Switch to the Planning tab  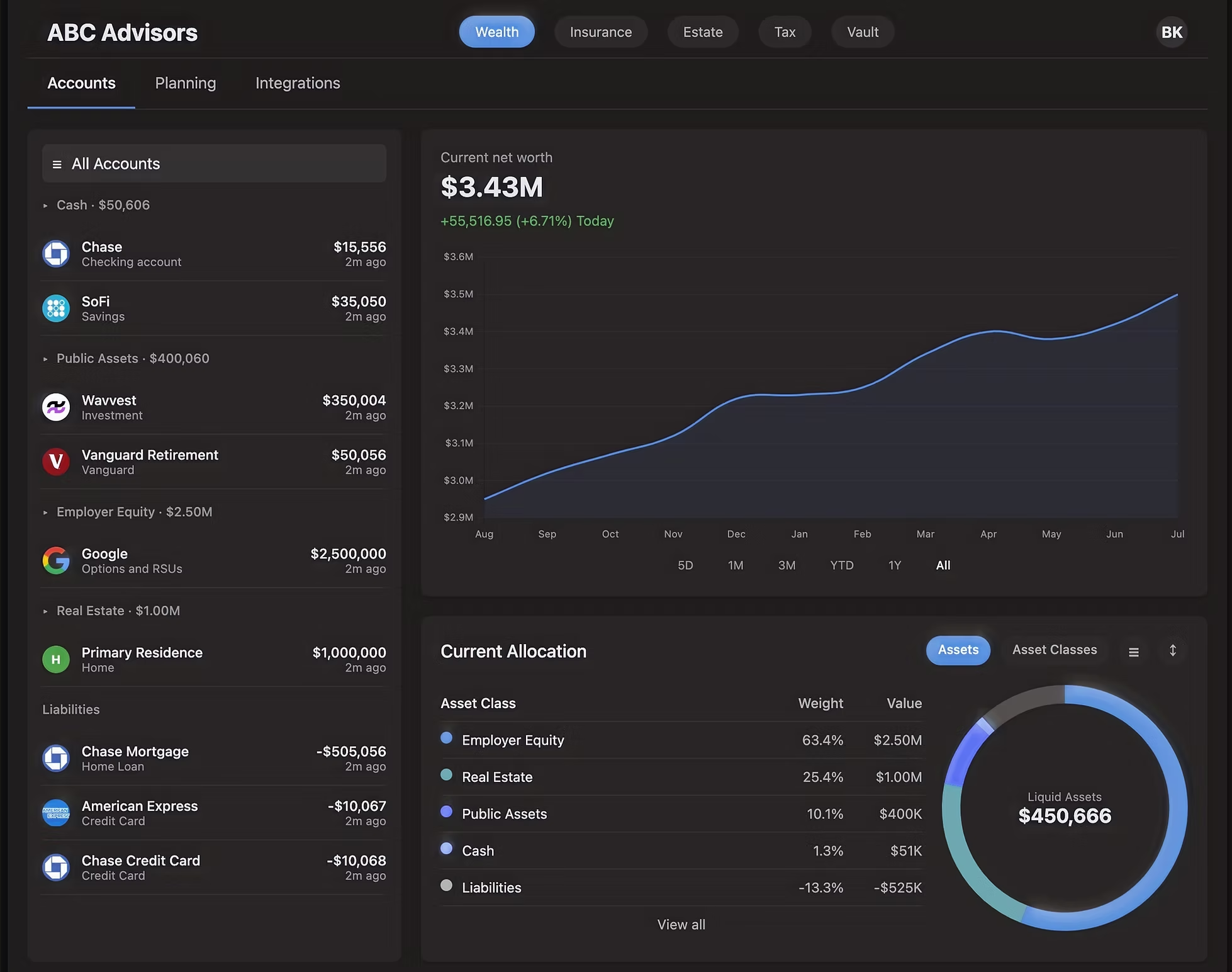pos(185,82)
